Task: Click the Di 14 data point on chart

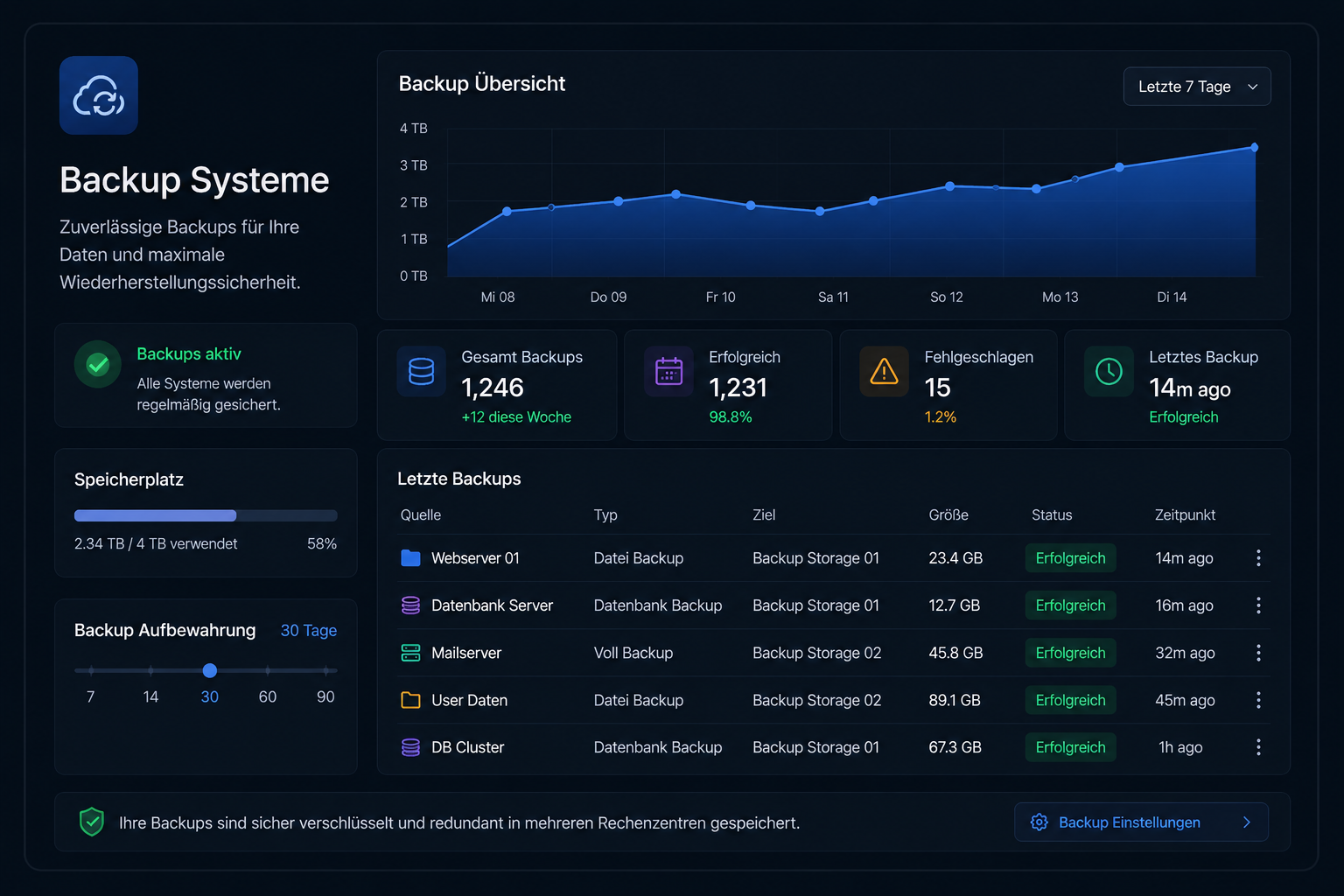Action: [x=1254, y=148]
